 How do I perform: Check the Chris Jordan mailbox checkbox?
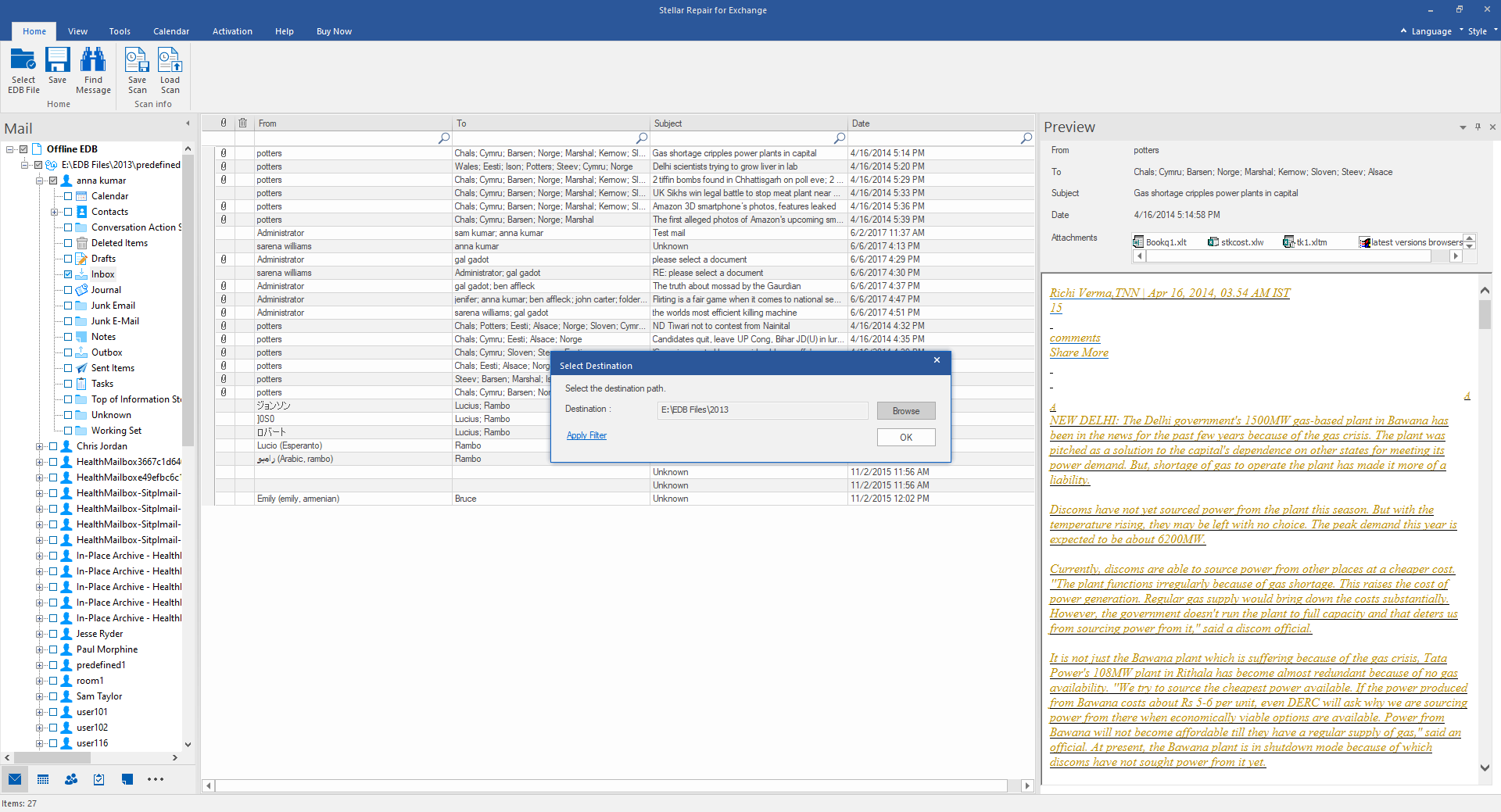[53, 446]
